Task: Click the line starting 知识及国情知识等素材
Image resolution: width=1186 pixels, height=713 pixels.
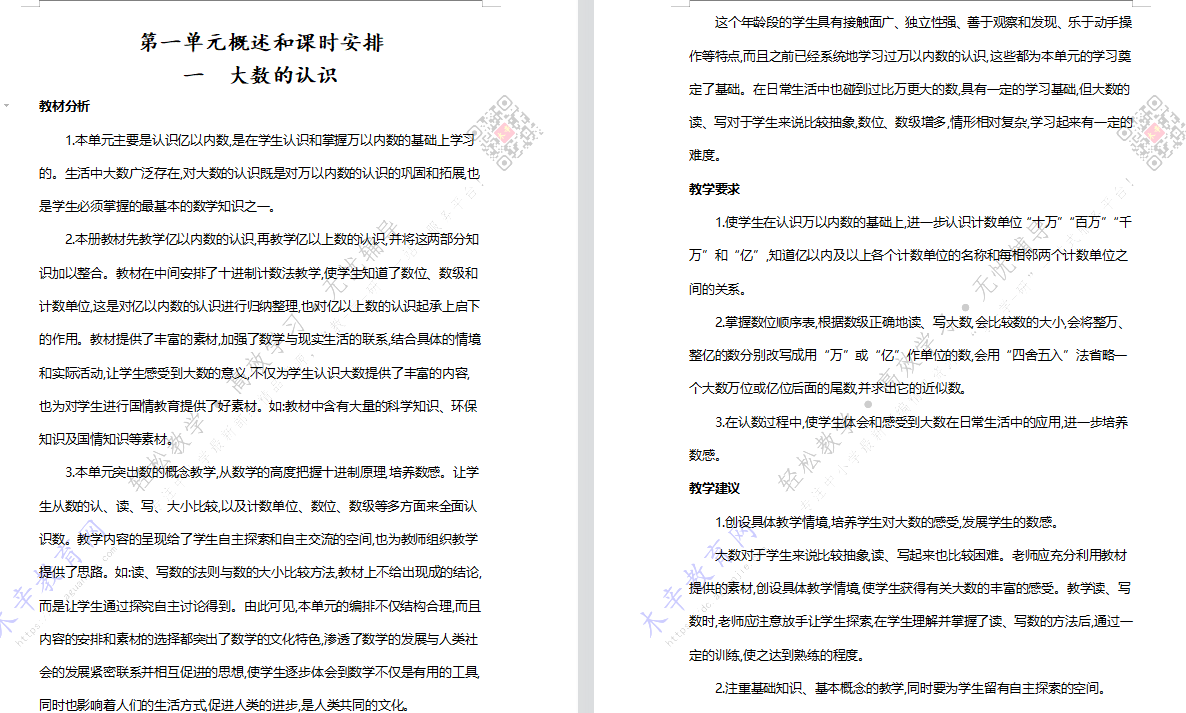Action: tap(106, 439)
